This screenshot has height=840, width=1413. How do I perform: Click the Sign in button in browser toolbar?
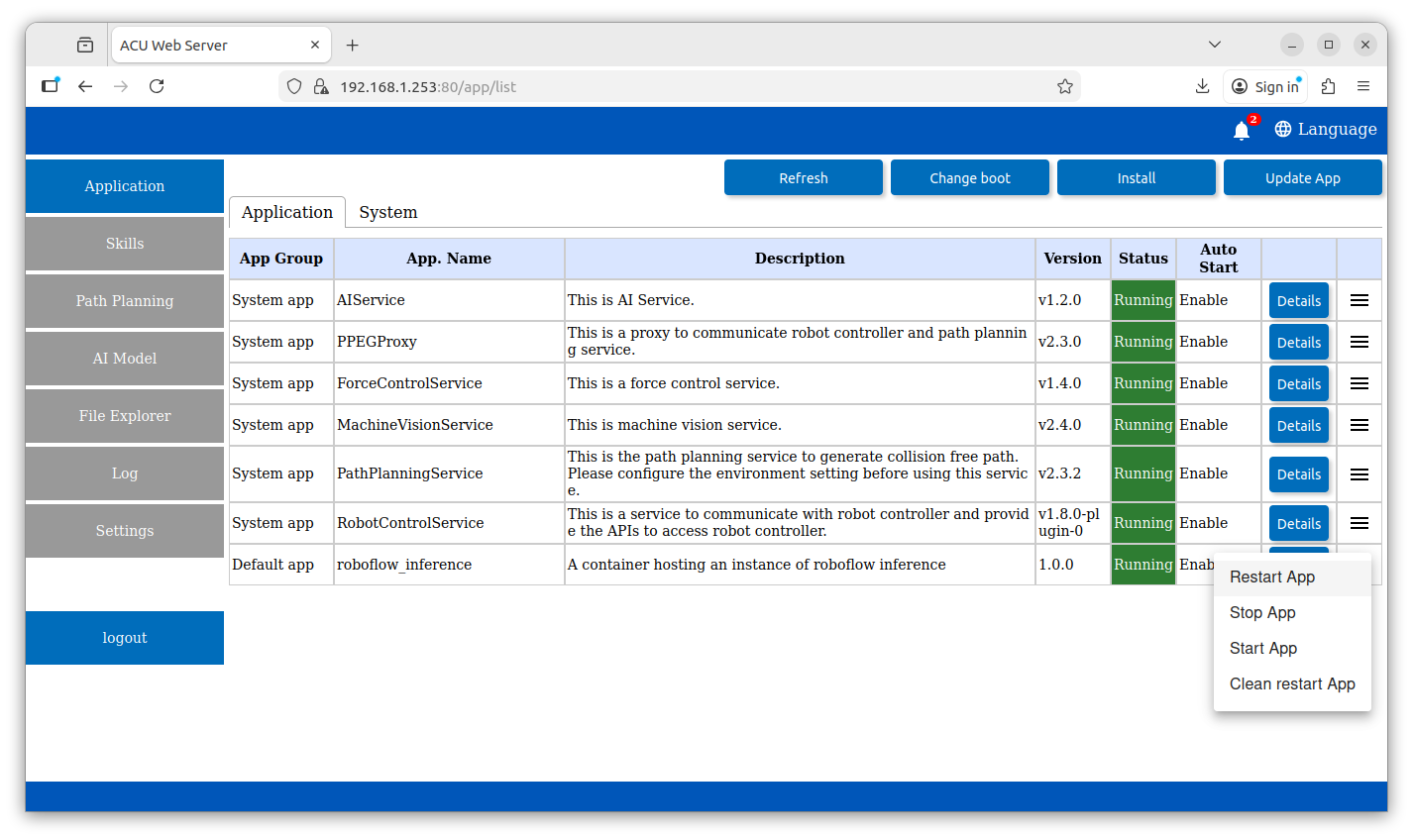[1265, 86]
